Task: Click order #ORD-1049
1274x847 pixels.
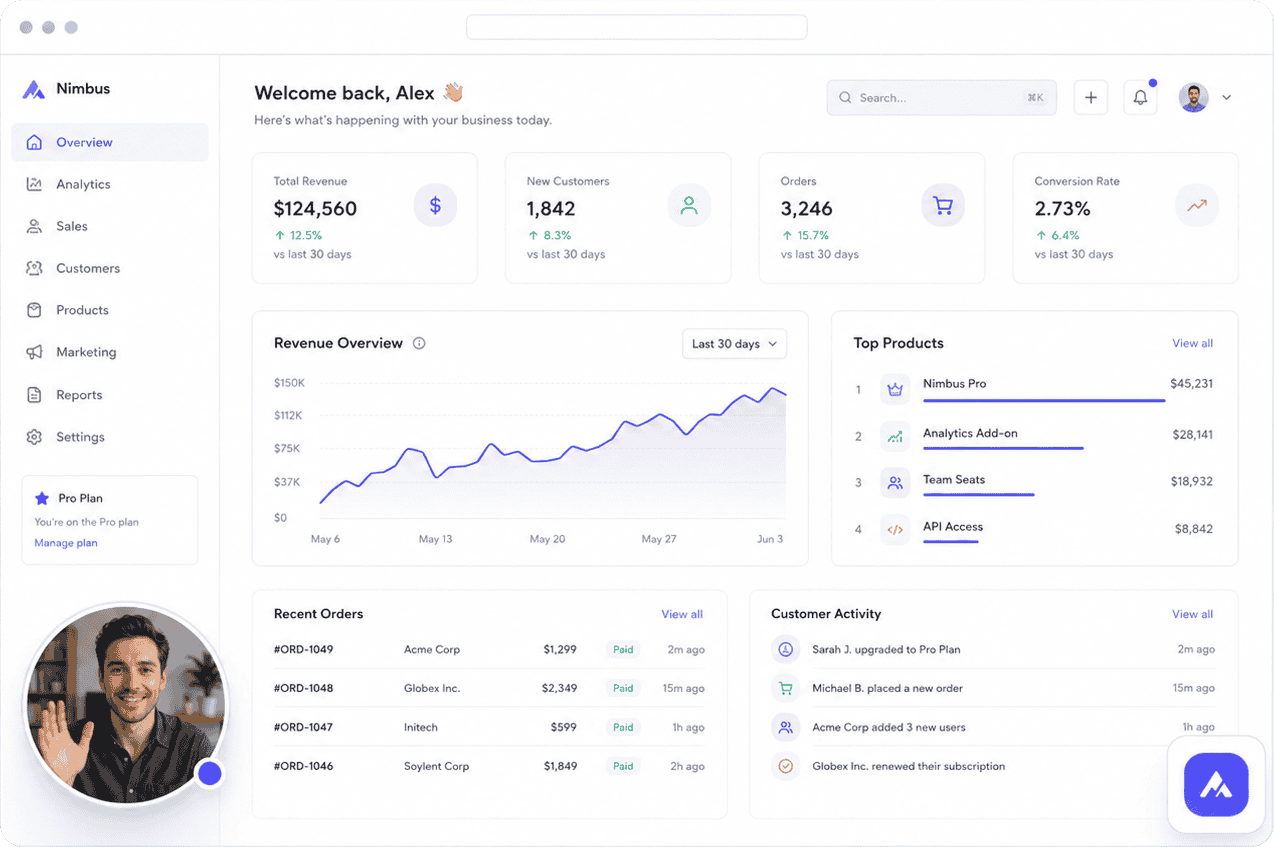Action: 303,649
